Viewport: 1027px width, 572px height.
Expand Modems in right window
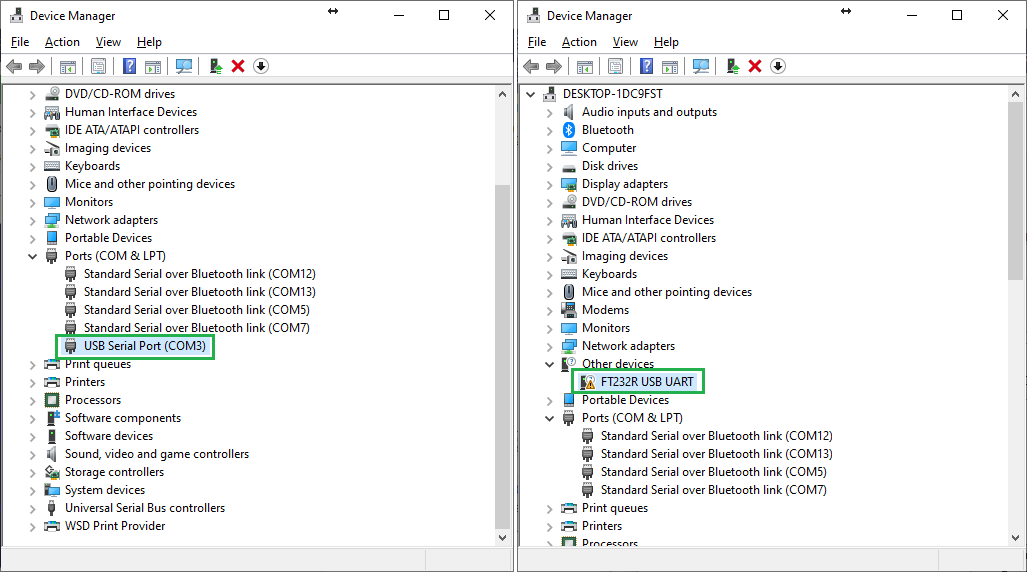(550, 310)
